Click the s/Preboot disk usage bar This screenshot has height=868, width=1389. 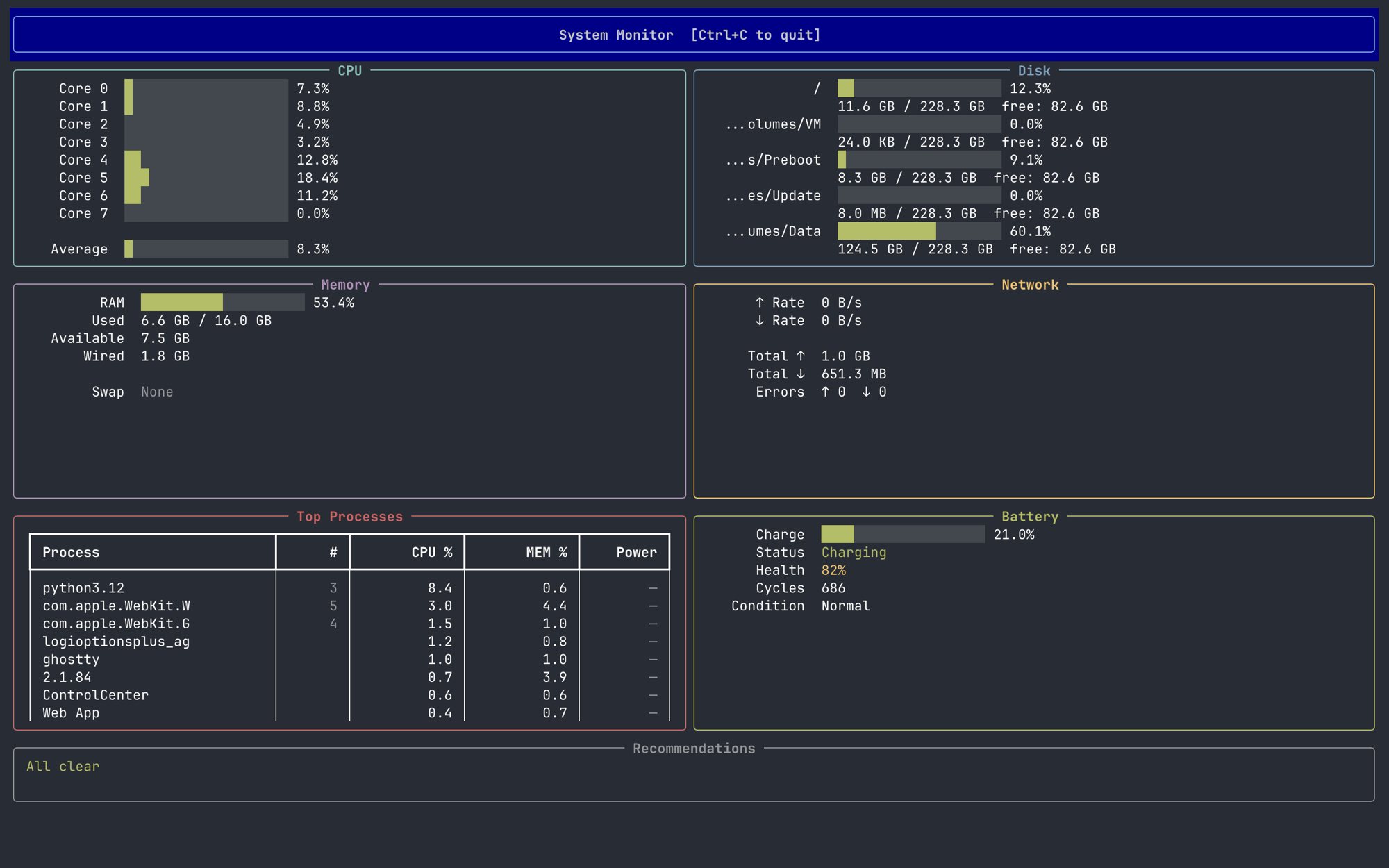click(920, 160)
